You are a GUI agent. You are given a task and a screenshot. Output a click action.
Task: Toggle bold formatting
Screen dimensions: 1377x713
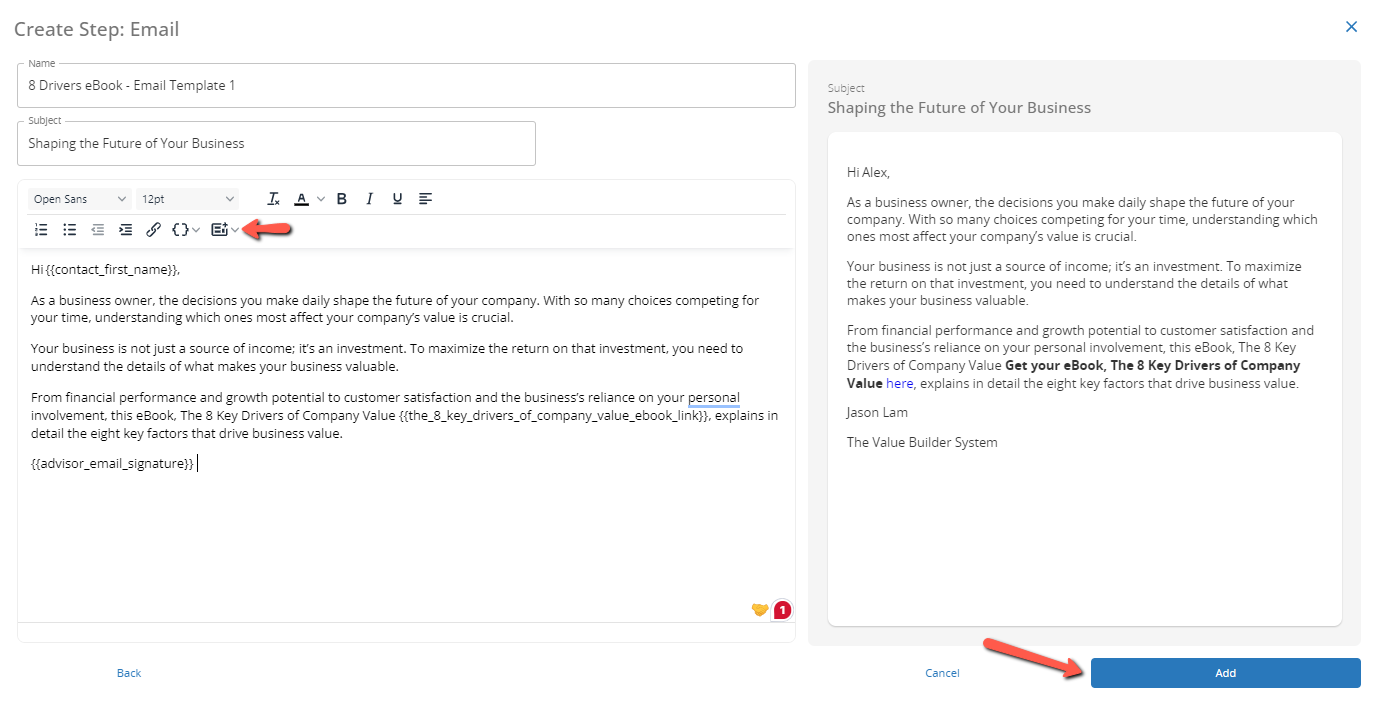[341, 198]
